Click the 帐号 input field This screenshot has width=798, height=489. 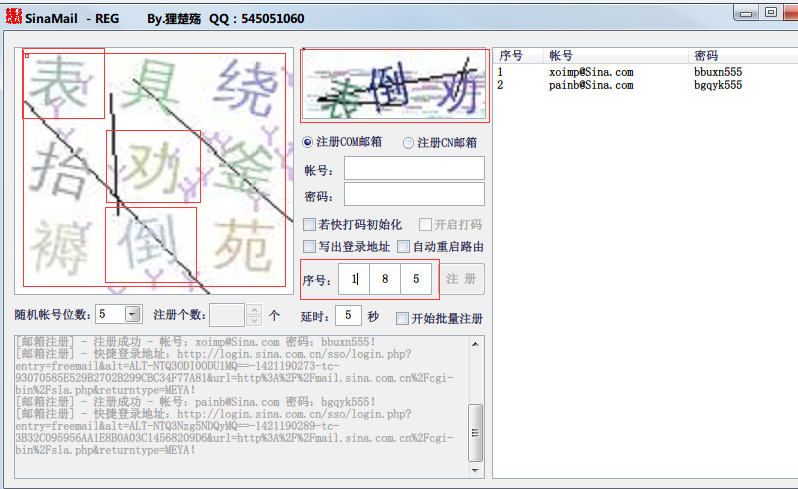click(x=414, y=168)
